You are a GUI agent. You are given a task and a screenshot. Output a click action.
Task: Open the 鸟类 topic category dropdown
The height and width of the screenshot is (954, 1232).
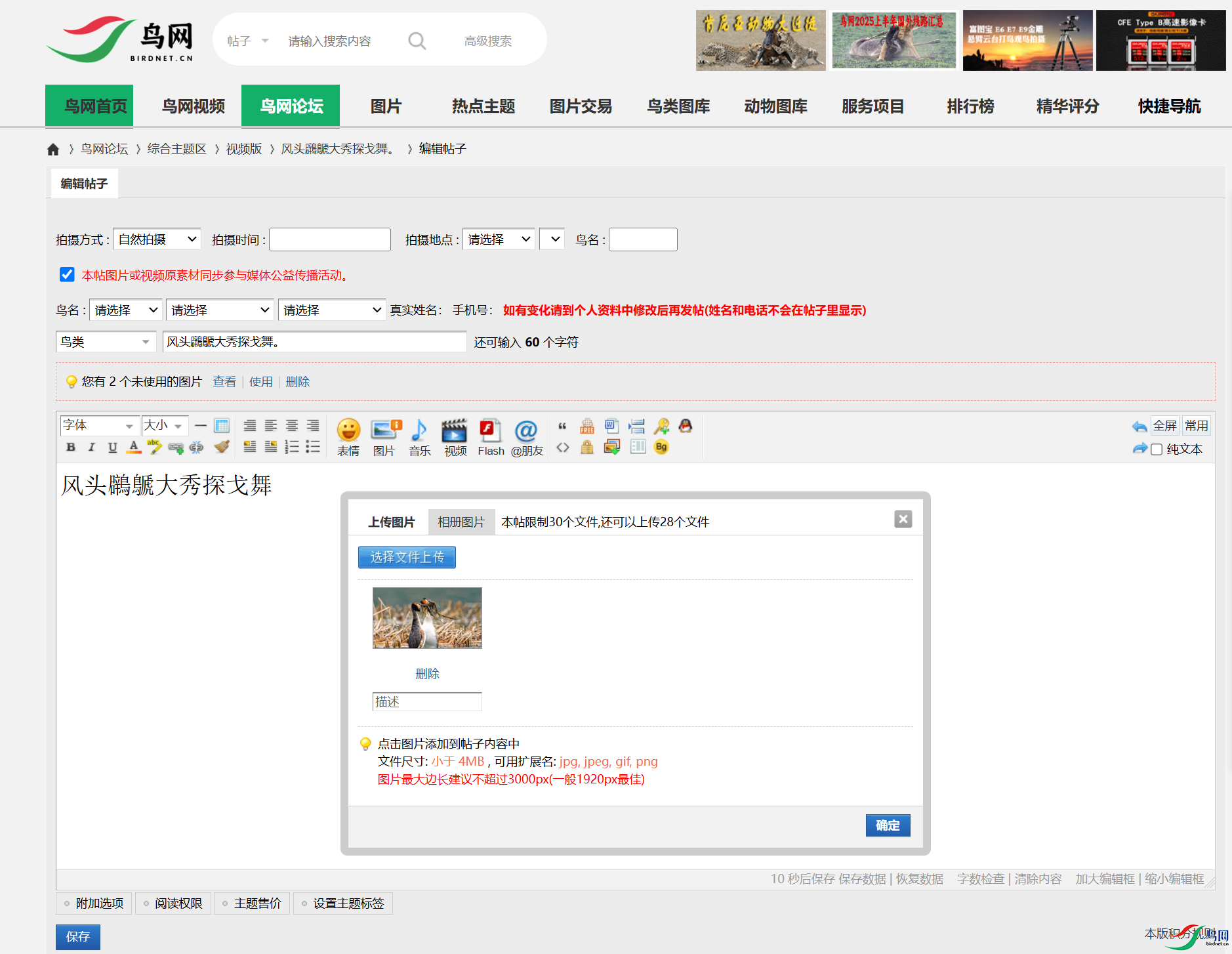click(106, 342)
